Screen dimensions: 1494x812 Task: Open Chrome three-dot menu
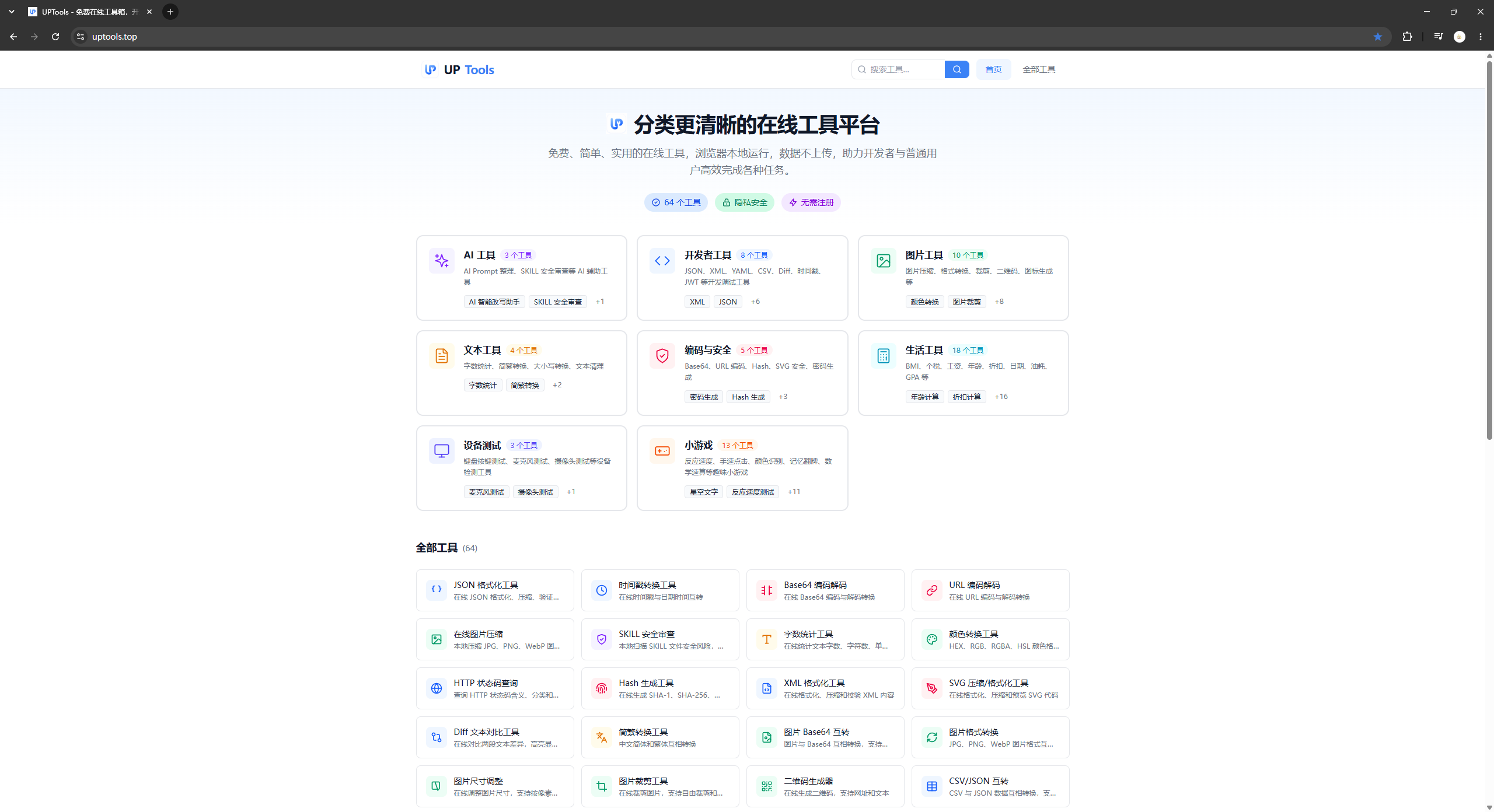coord(1481,37)
